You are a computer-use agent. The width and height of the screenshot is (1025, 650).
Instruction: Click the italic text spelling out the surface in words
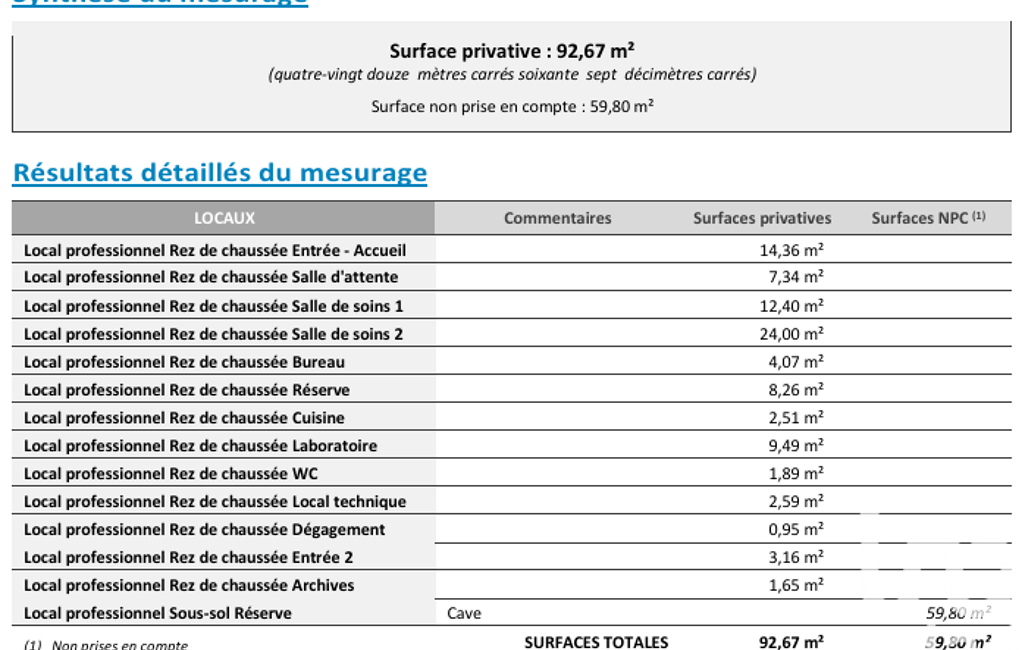pos(512,75)
